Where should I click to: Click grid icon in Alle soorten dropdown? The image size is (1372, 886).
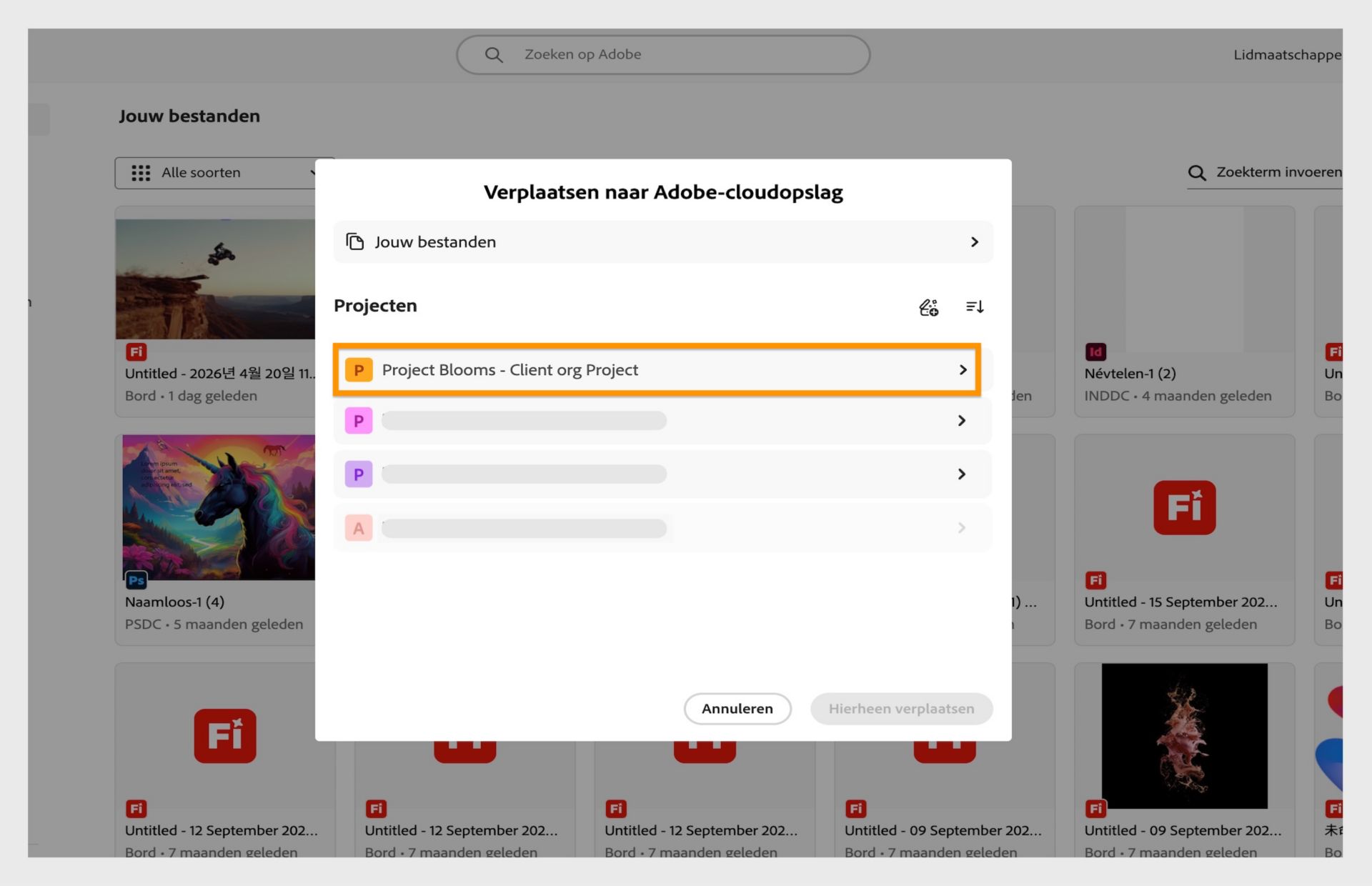click(x=141, y=173)
